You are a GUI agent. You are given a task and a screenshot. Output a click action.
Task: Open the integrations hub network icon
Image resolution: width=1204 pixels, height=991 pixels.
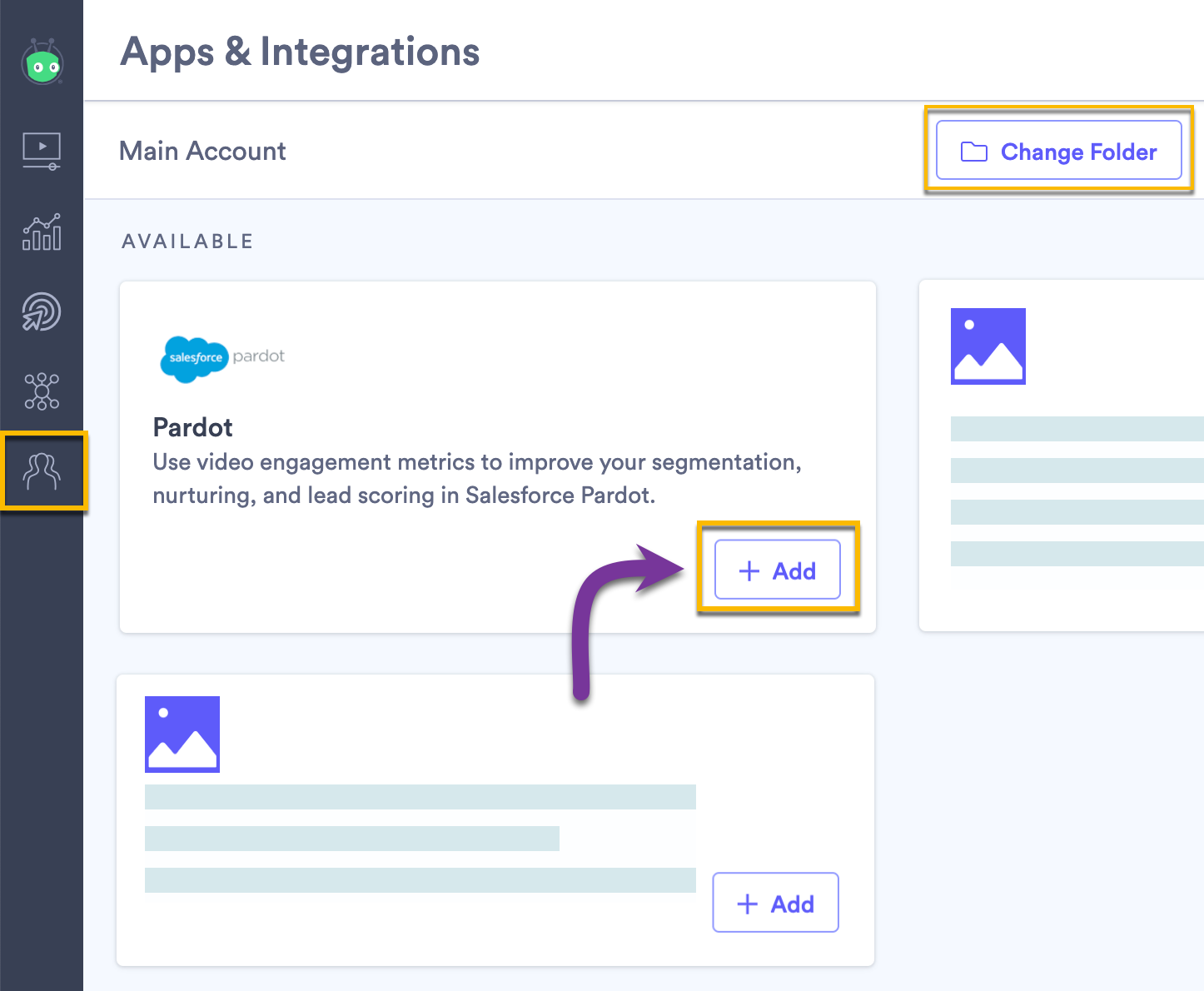coord(42,391)
